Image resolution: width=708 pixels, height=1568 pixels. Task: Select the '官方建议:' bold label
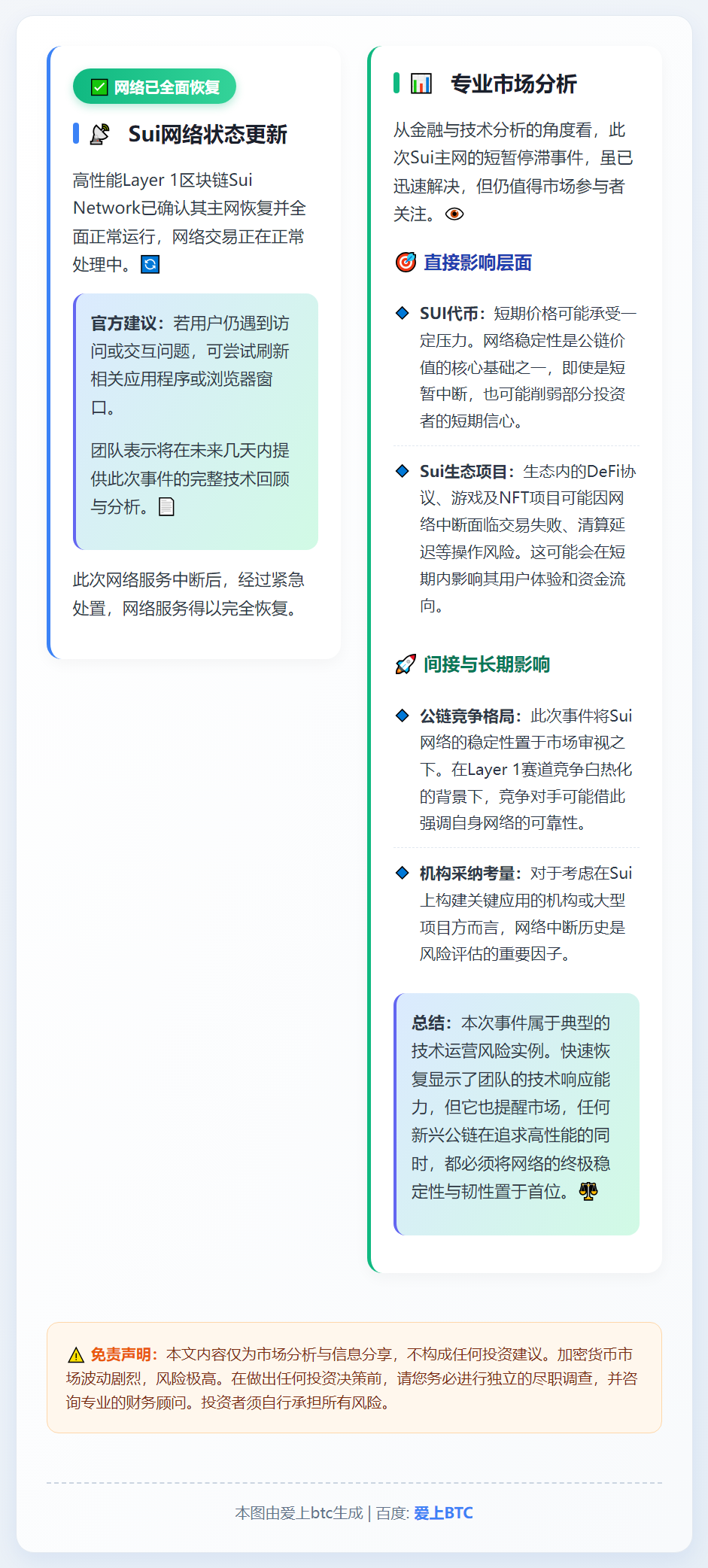click(x=127, y=324)
